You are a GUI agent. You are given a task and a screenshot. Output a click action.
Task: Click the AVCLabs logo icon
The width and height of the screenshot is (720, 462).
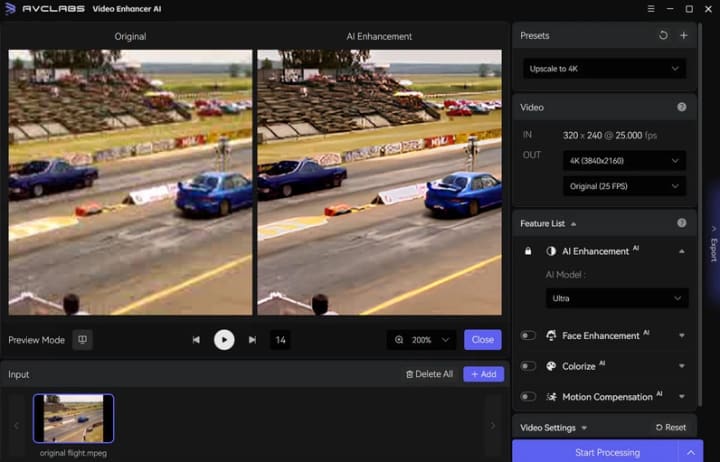coord(10,9)
